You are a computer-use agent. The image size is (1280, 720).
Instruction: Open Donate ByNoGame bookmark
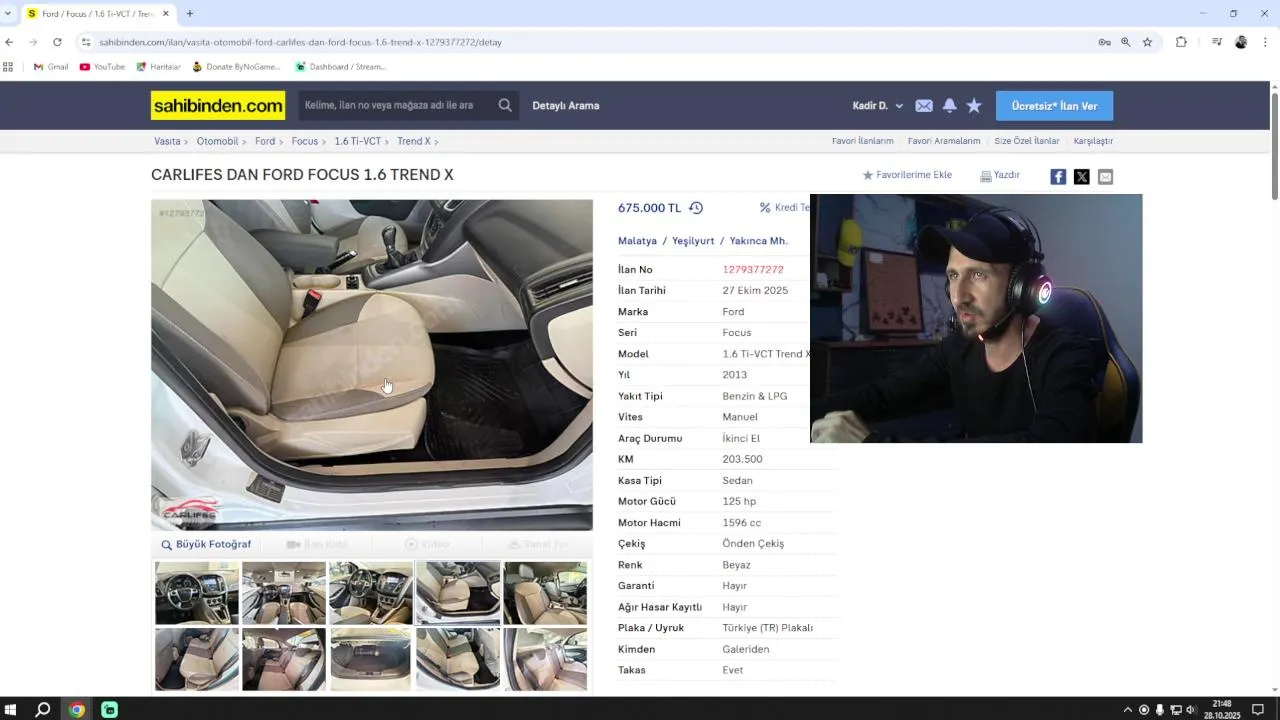click(x=236, y=67)
